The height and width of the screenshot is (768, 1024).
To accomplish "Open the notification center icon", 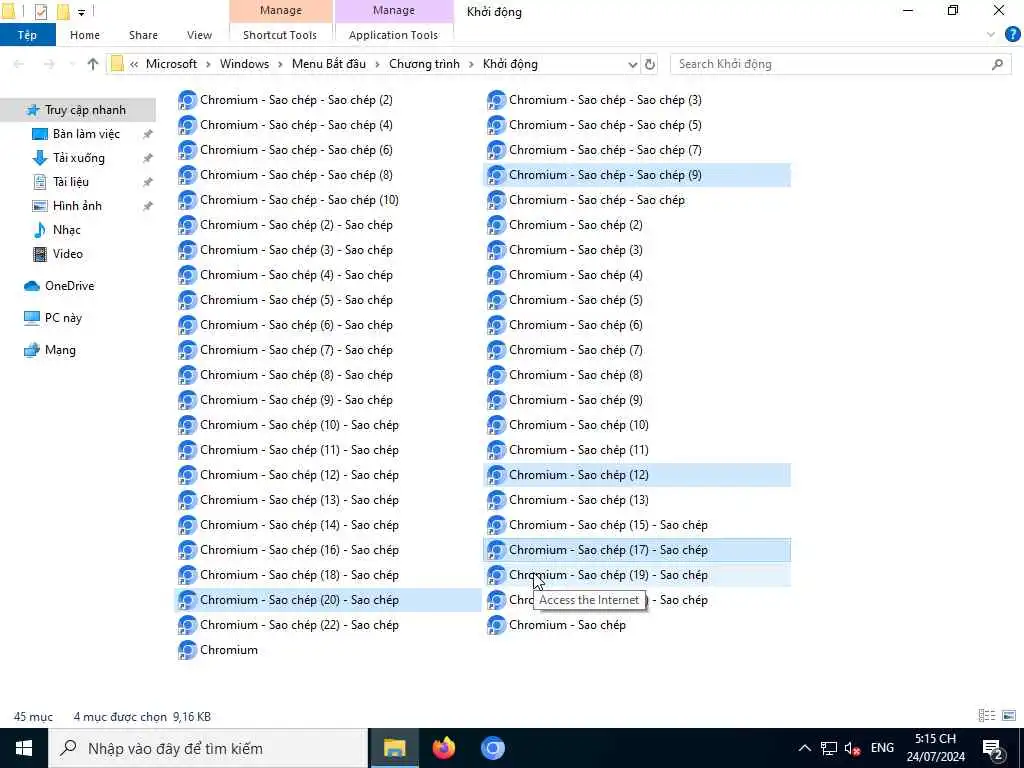I will click(x=992, y=749).
